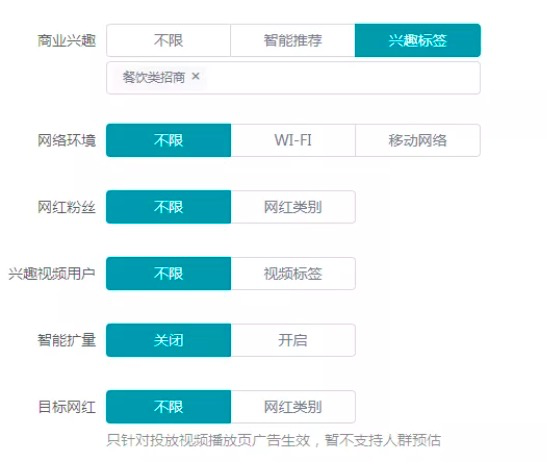Remove the 餐饮类招商 tag with its X icon

coord(196,76)
